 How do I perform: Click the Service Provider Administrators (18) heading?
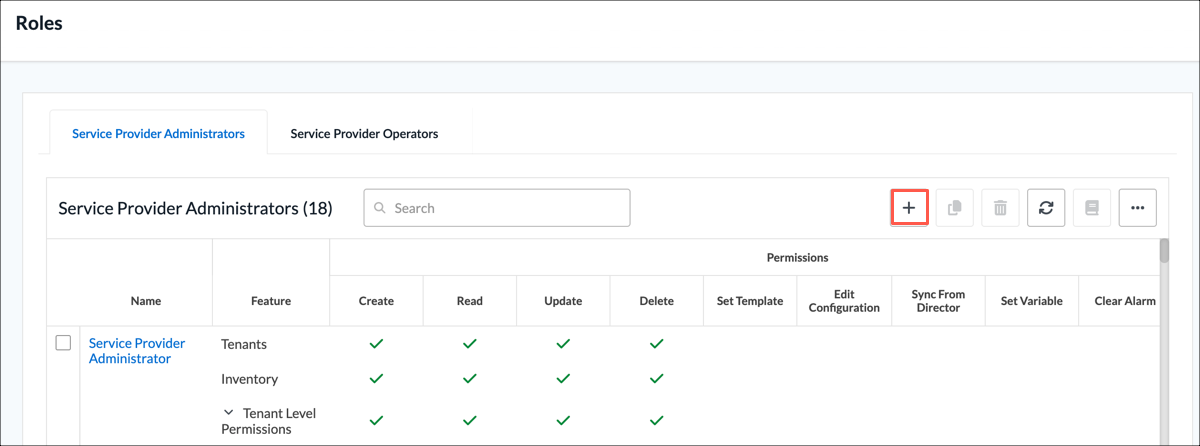pos(196,208)
